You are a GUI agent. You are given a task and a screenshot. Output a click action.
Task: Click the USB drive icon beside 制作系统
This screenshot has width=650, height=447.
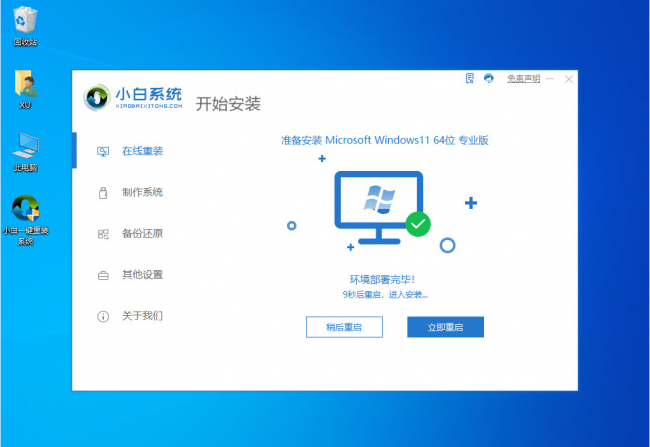[x=103, y=192]
